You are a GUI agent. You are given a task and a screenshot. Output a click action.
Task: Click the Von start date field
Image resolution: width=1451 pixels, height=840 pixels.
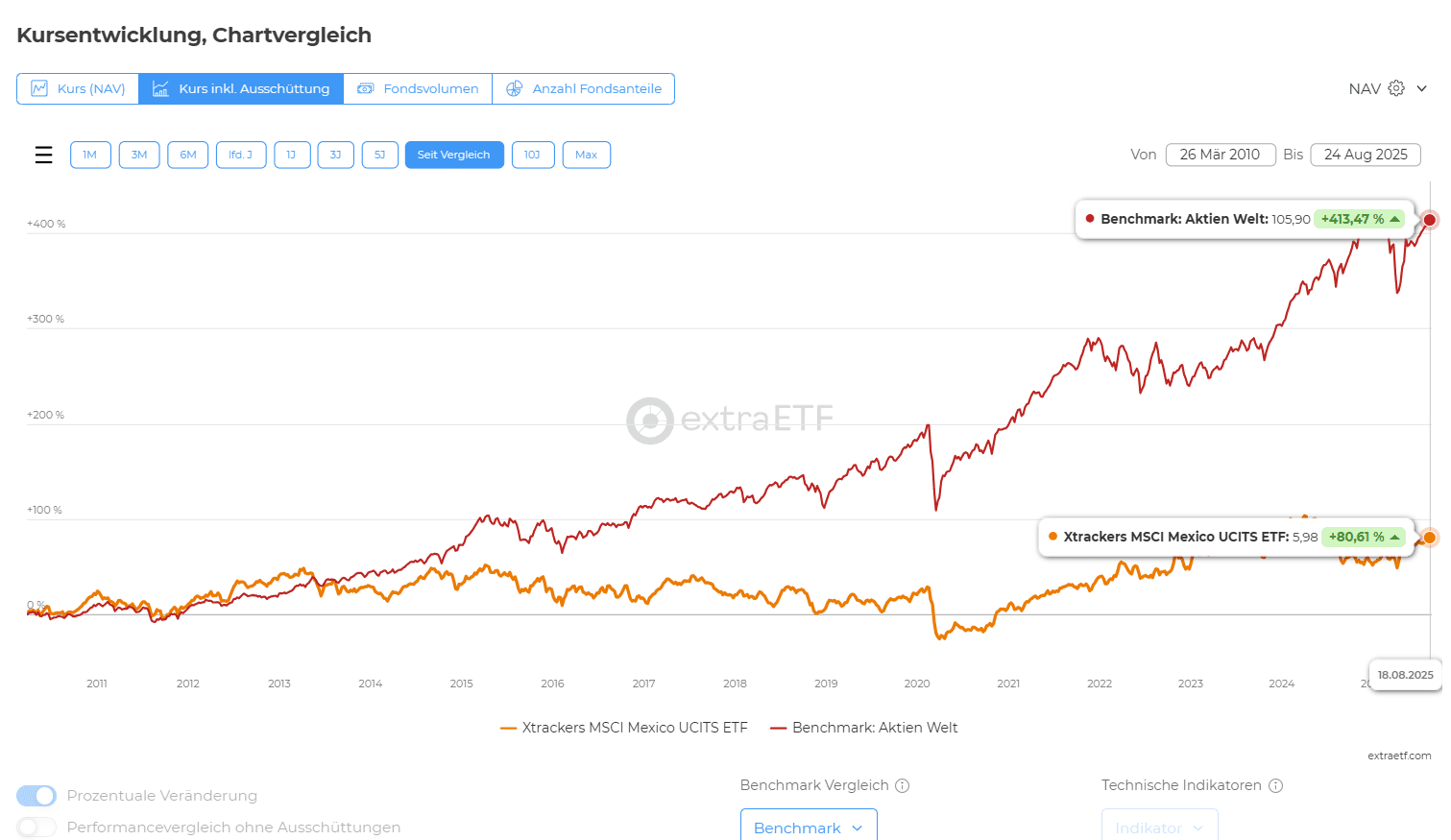(1220, 155)
